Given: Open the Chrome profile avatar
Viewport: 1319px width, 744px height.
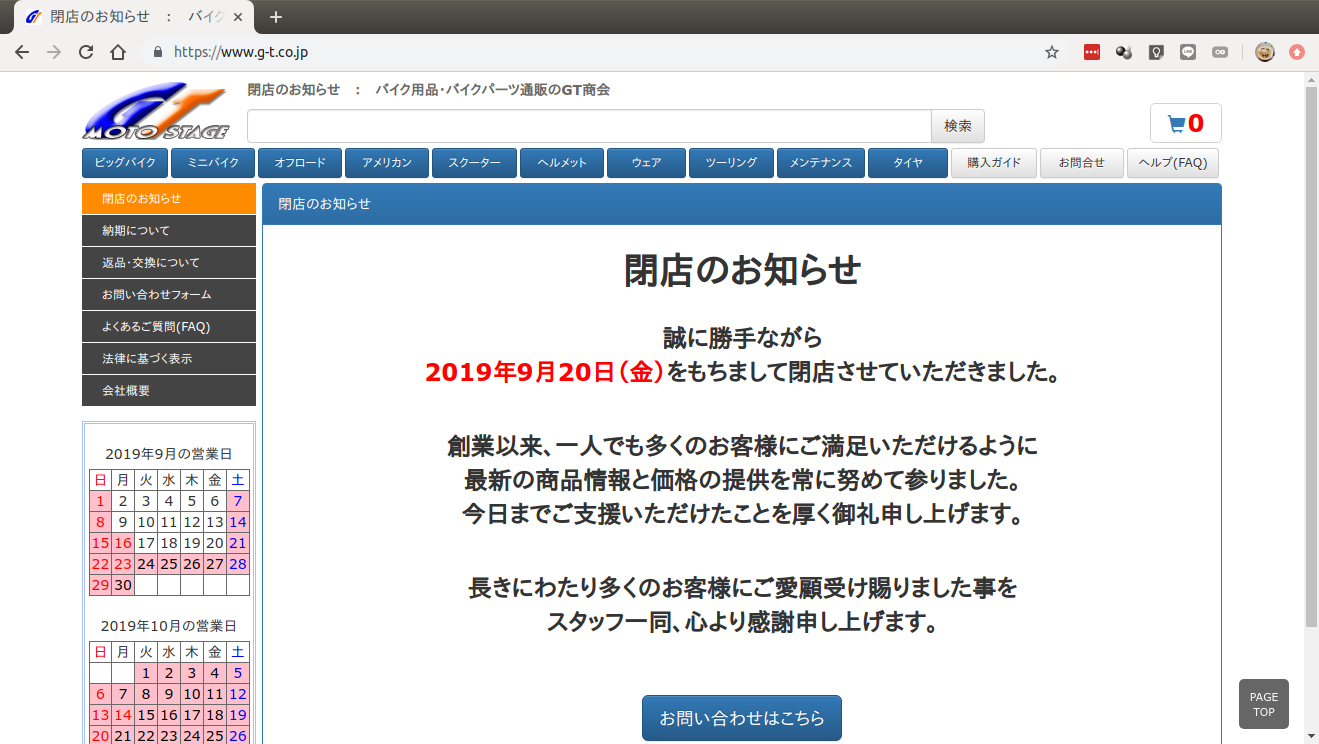Looking at the screenshot, I should 1264,52.
